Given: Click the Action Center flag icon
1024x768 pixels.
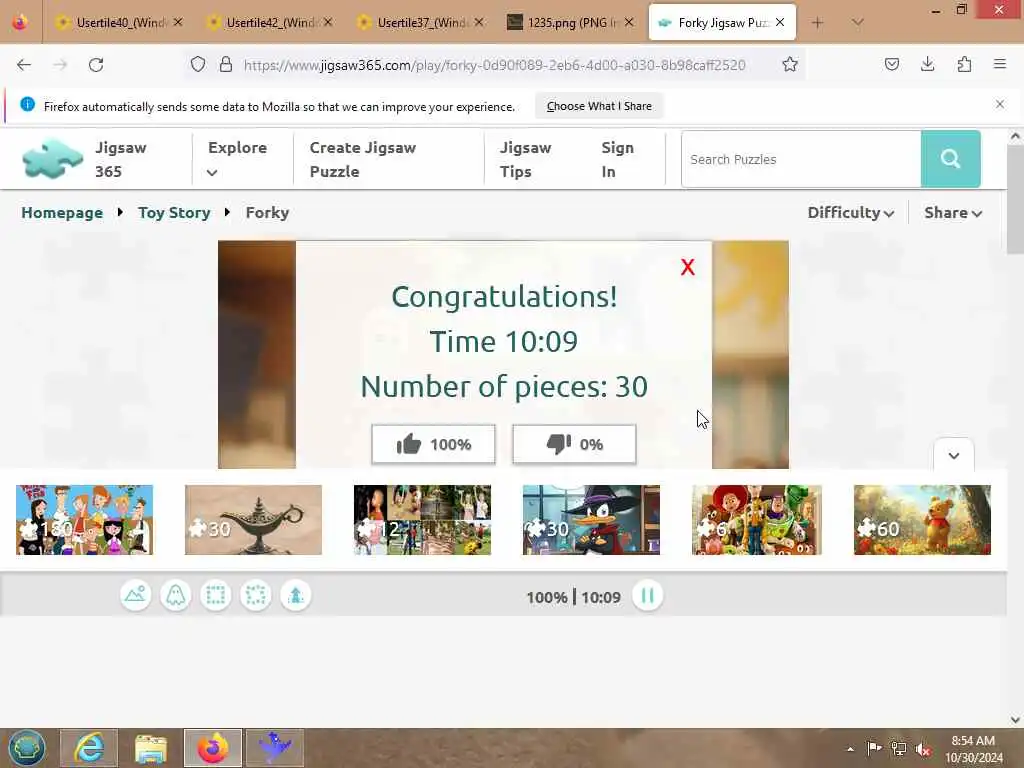Looking at the screenshot, I should [873, 749].
